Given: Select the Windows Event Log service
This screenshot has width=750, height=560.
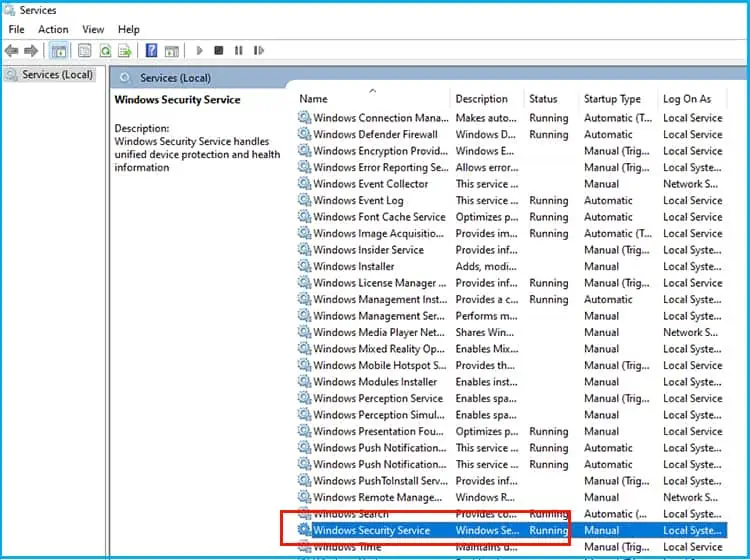Looking at the screenshot, I should click(512, 200).
